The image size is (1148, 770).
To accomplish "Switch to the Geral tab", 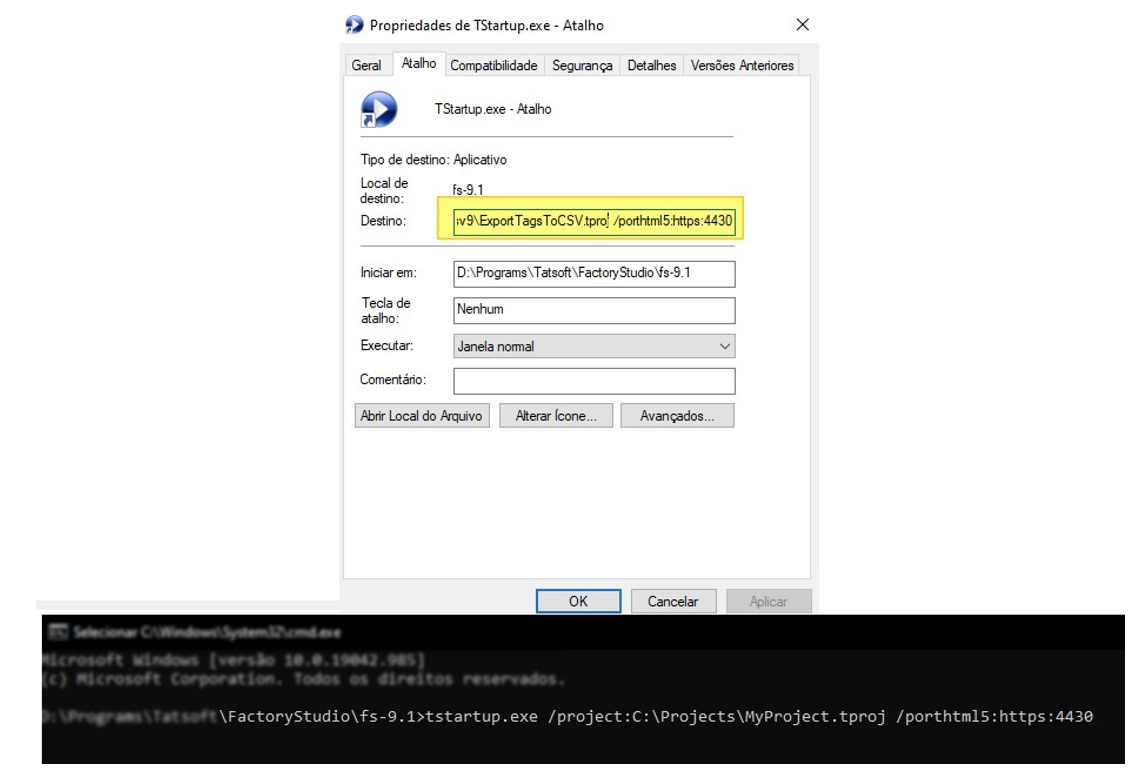I will pyautogui.click(x=366, y=65).
